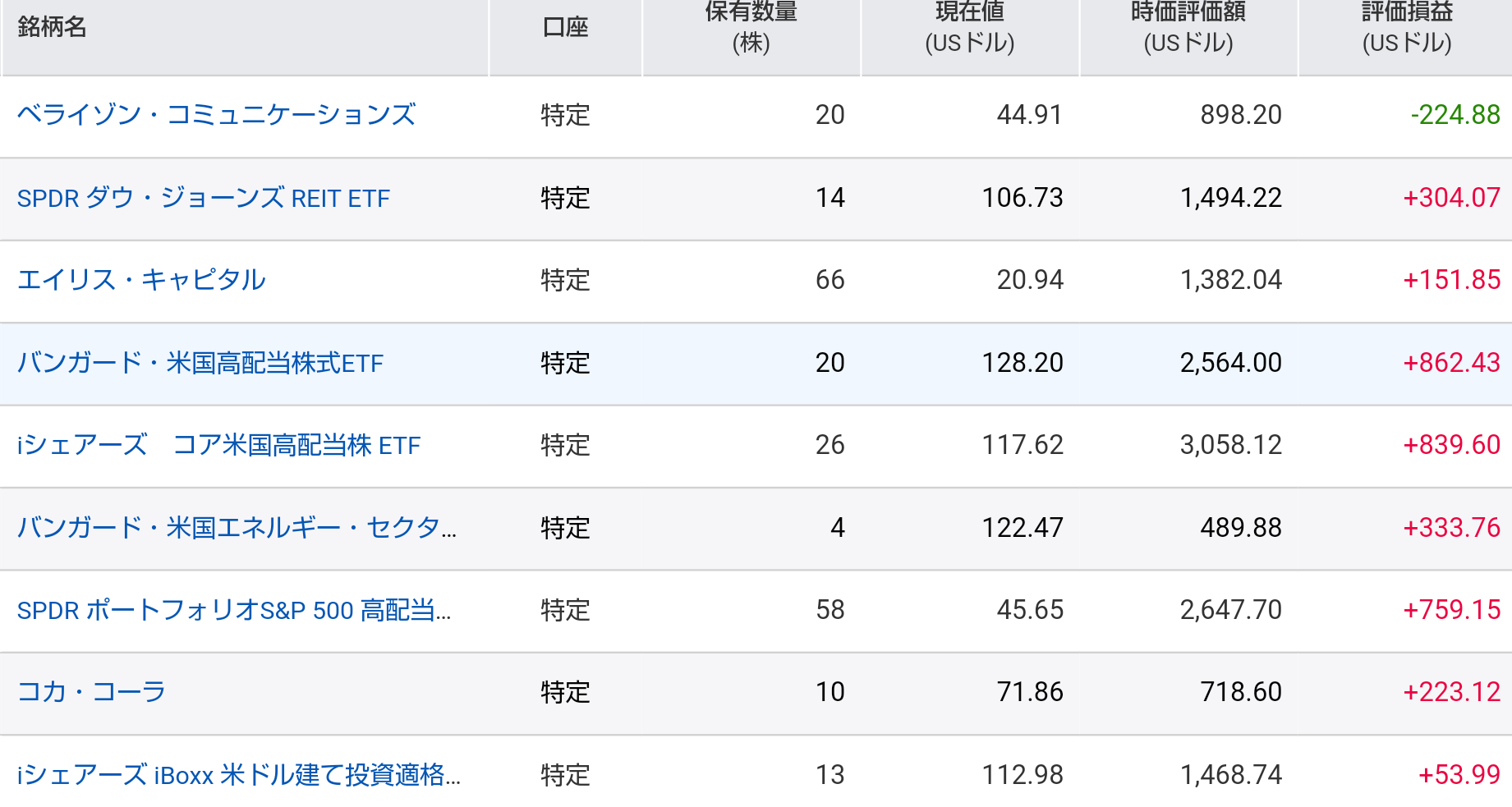This screenshot has width=1512, height=807.
Task: Click 銘柄名 column header
Action: click(52, 27)
